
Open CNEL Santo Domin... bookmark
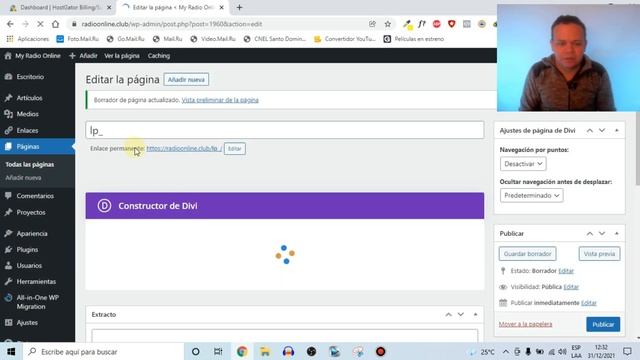274,39
